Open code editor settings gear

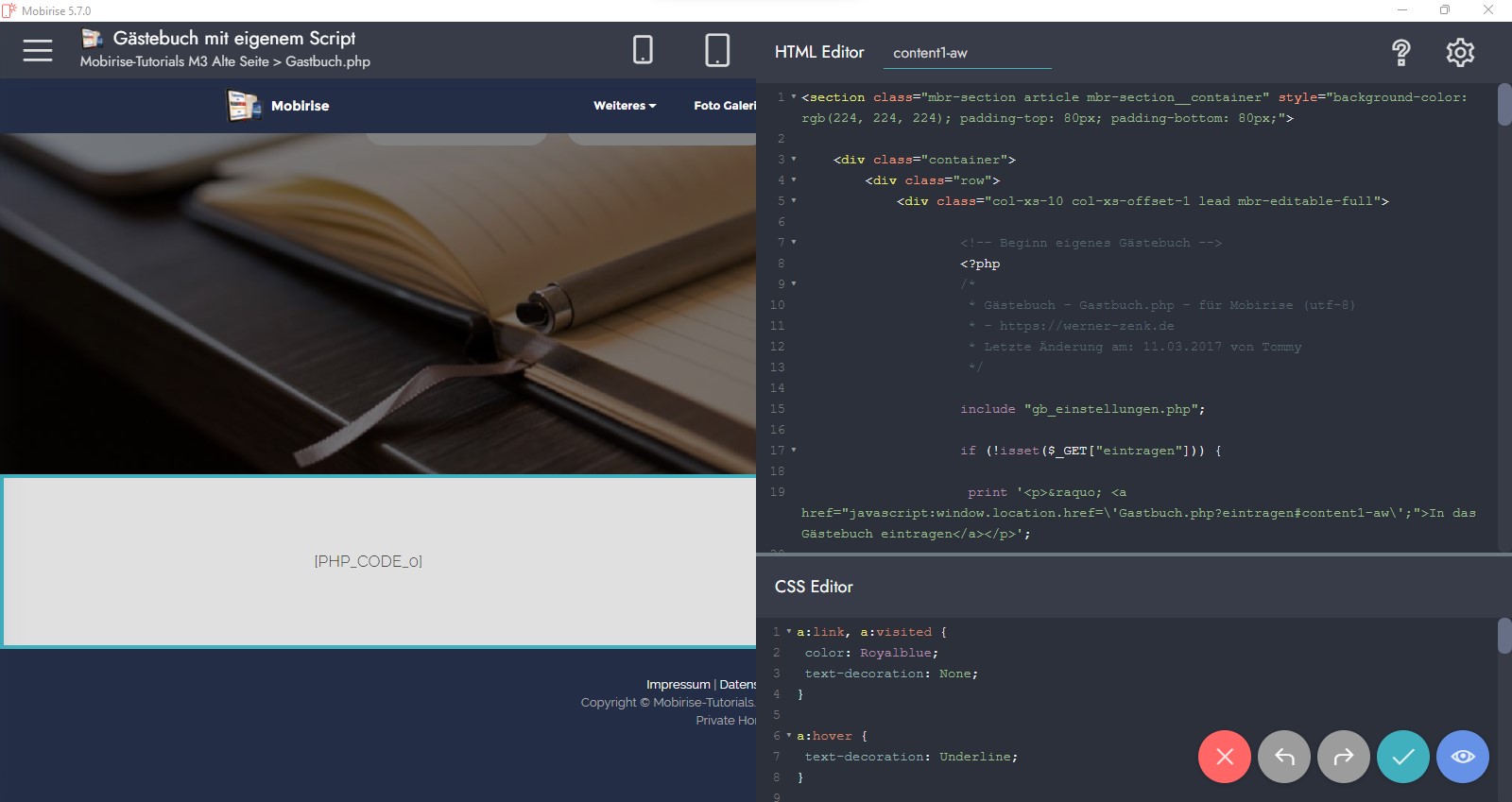tap(1460, 52)
